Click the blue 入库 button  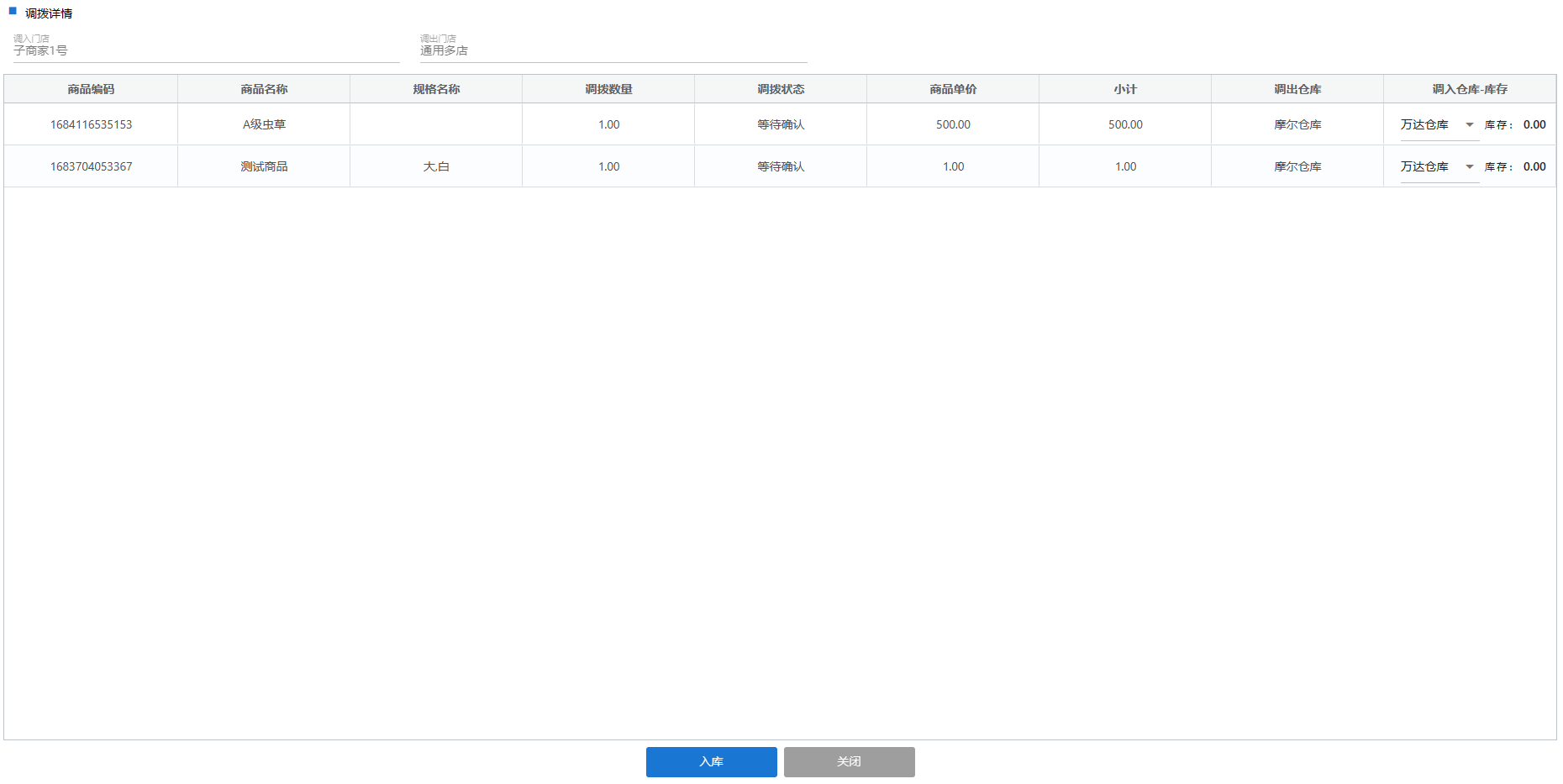pyautogui.click(x=711, y=761)
